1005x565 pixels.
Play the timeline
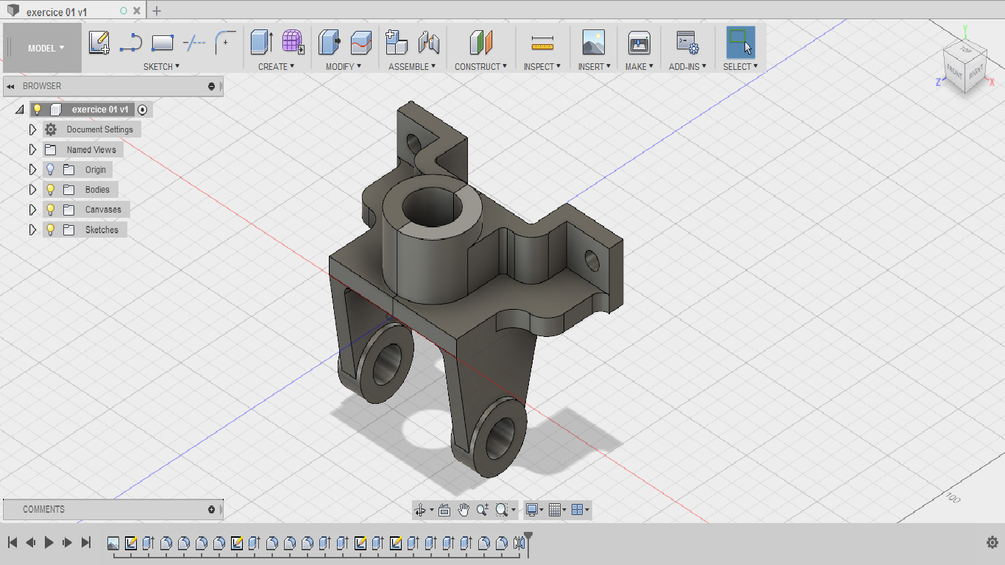pos(49,543)
